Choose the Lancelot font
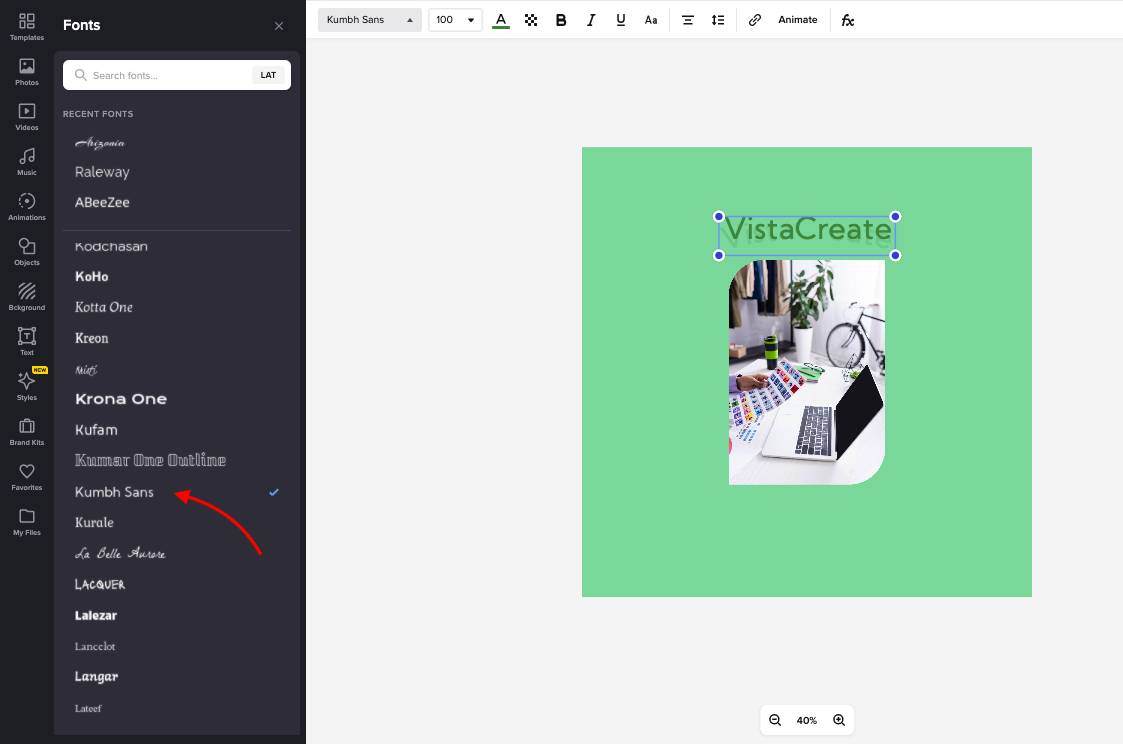1123x744 pixels. click(95, 646)
